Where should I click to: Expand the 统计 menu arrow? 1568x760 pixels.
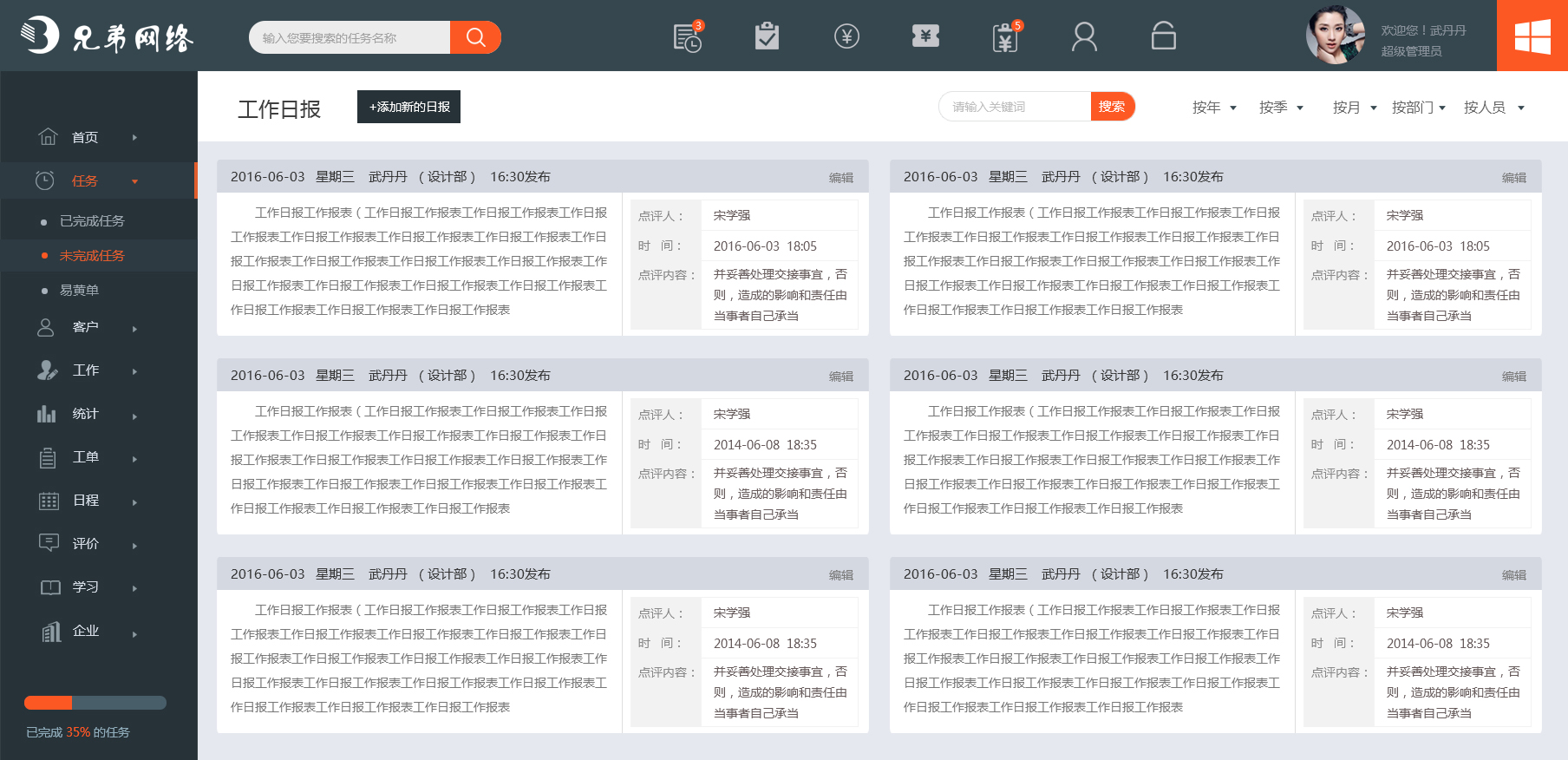134,416
